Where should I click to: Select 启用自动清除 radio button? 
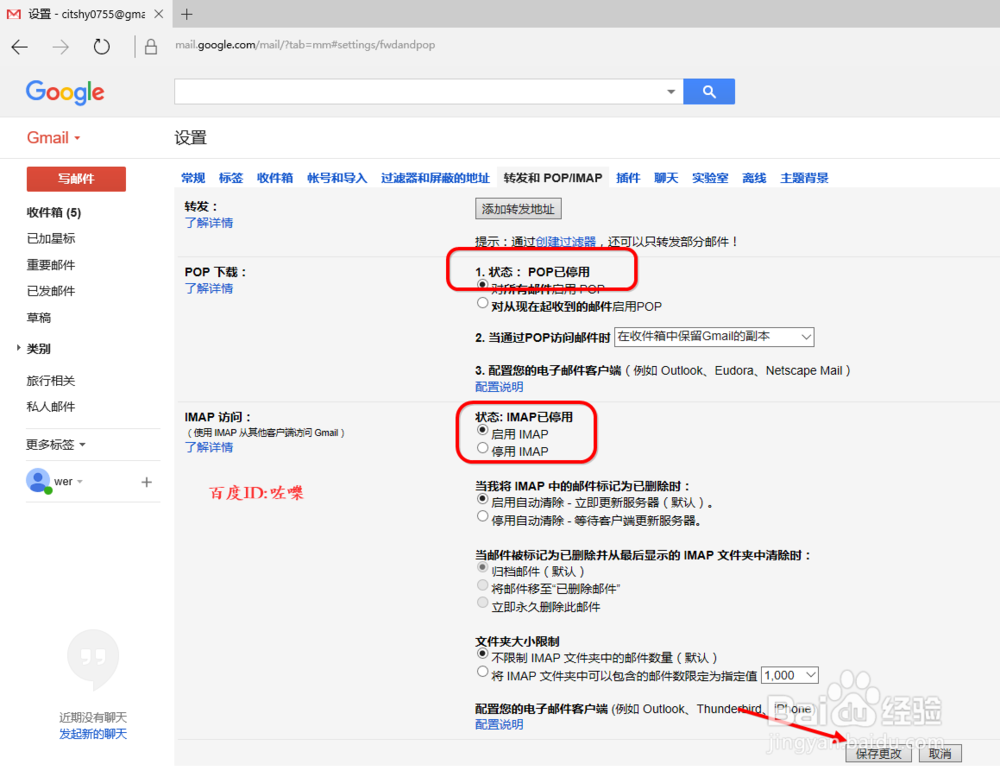click(x=483, y=500)
